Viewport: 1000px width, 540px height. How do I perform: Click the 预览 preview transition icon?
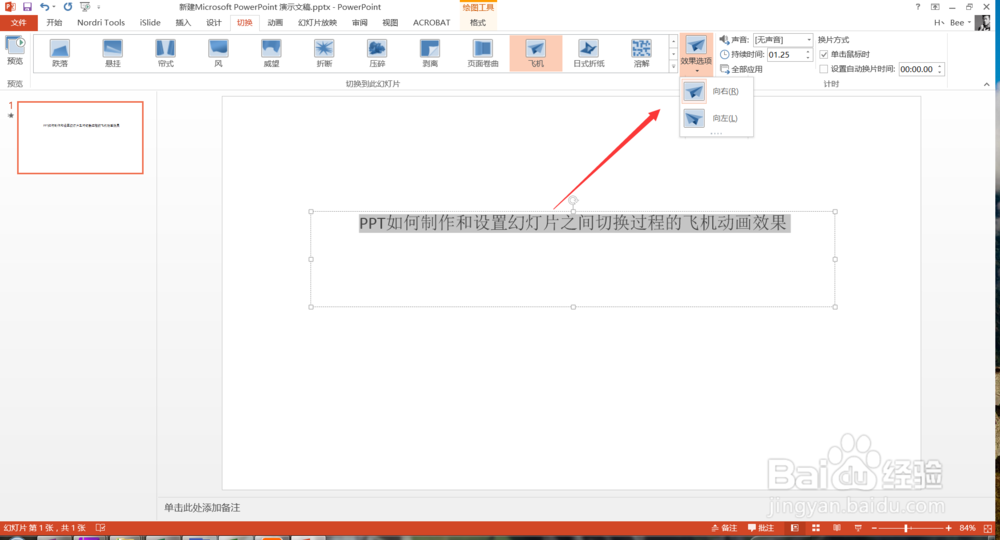pyautogui.click(x=15, y=51)
